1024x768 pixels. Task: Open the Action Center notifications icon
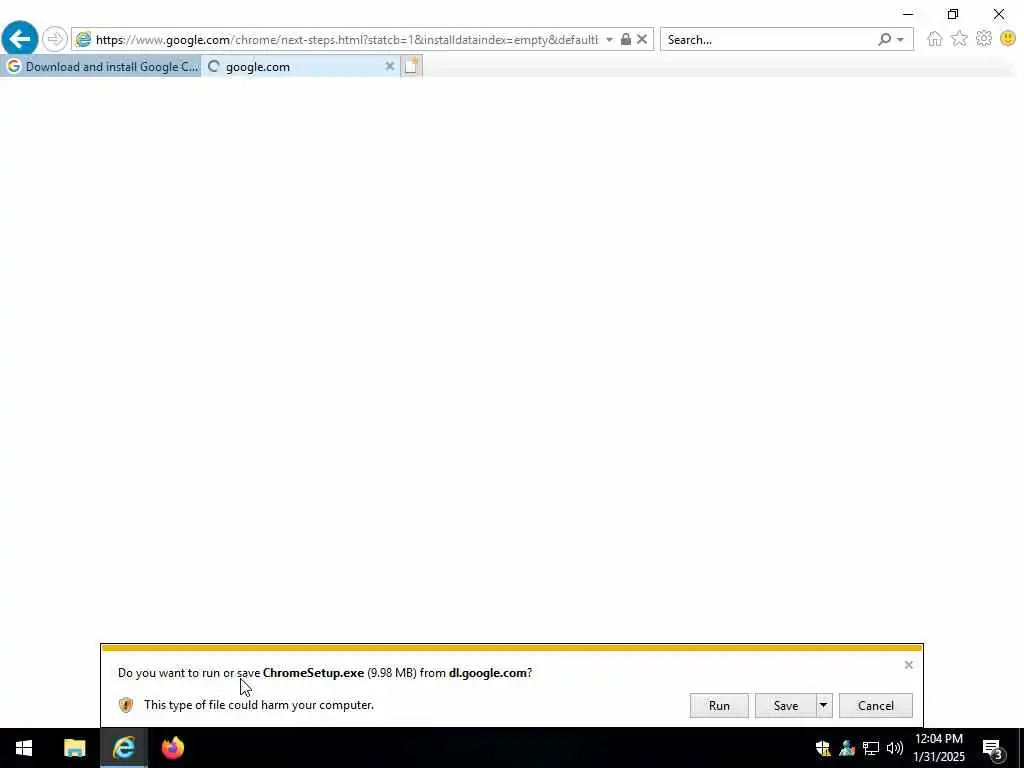(x=992, y=748)
